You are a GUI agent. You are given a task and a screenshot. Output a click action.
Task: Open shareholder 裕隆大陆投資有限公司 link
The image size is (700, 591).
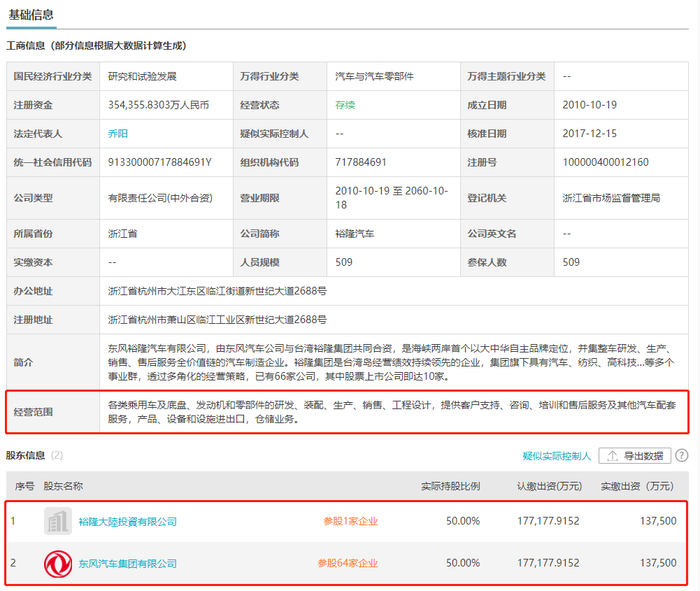[128, 521]
